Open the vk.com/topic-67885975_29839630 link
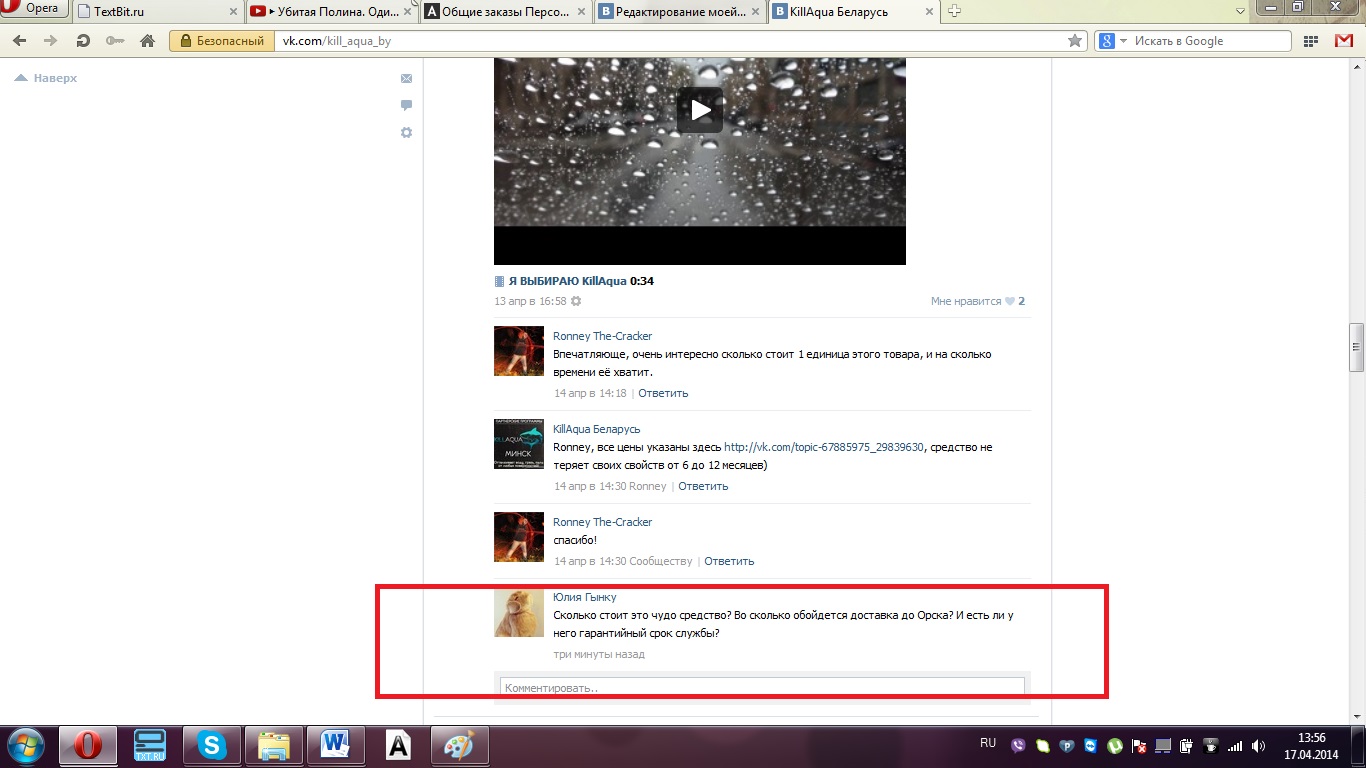 [825, 447]
